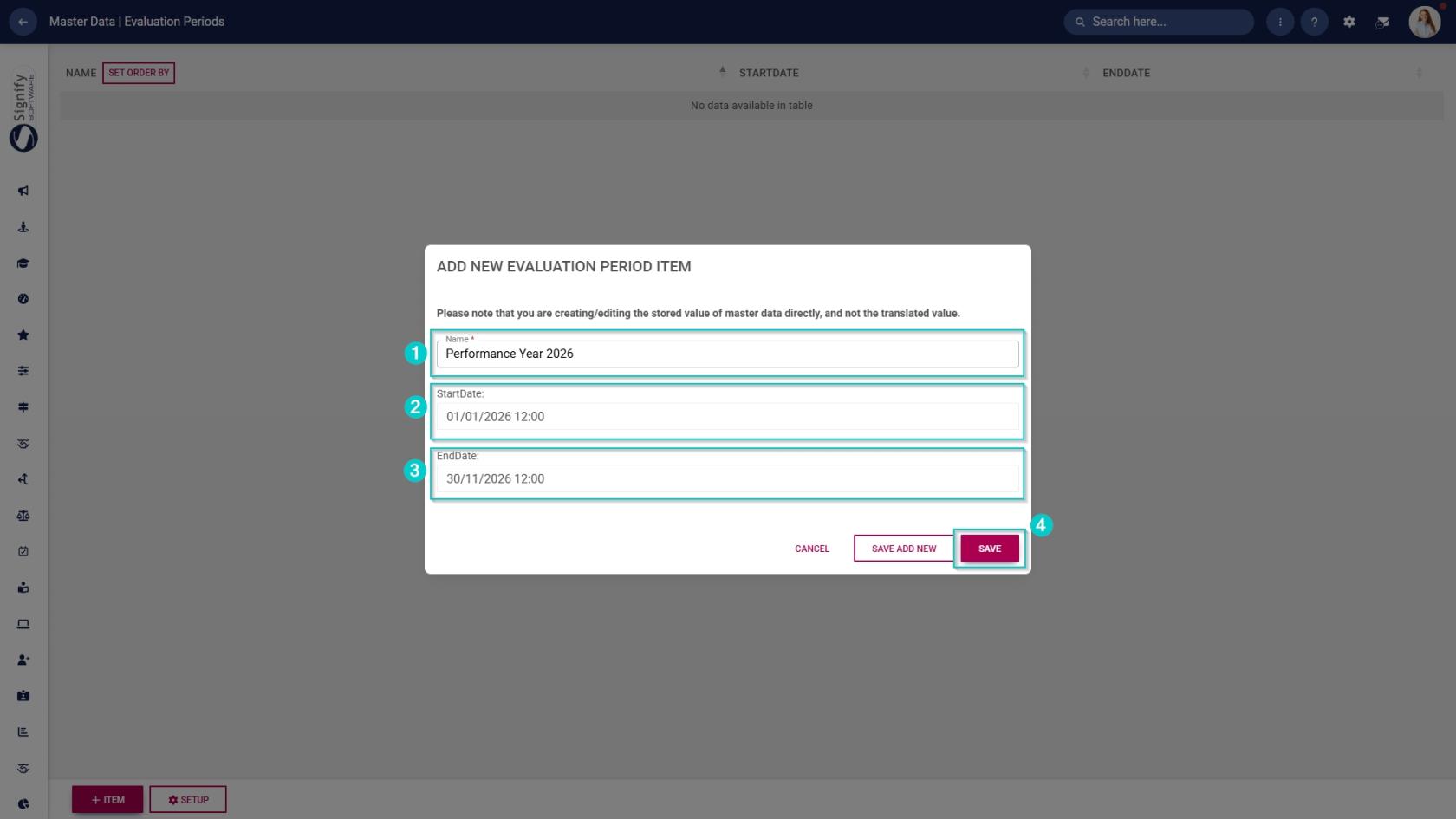1456x819 pixels.
Task: Click the Signify Software logo
Action: tap(23, 111)
